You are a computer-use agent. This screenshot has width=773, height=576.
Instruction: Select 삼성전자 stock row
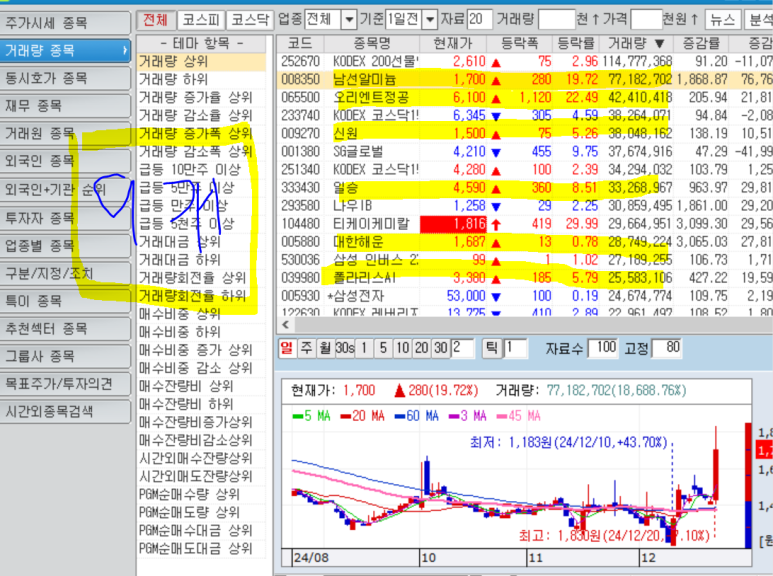pos(525,296)
